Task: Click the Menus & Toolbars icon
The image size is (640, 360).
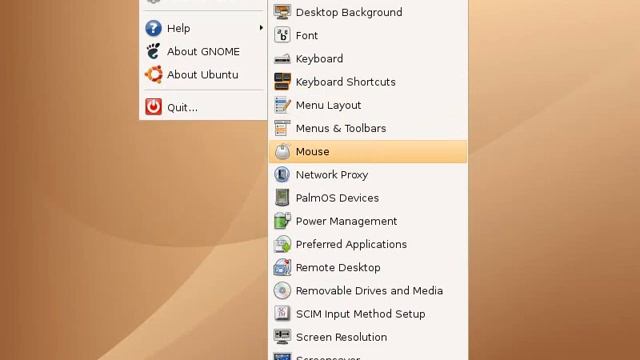Action: click(282, 128)
